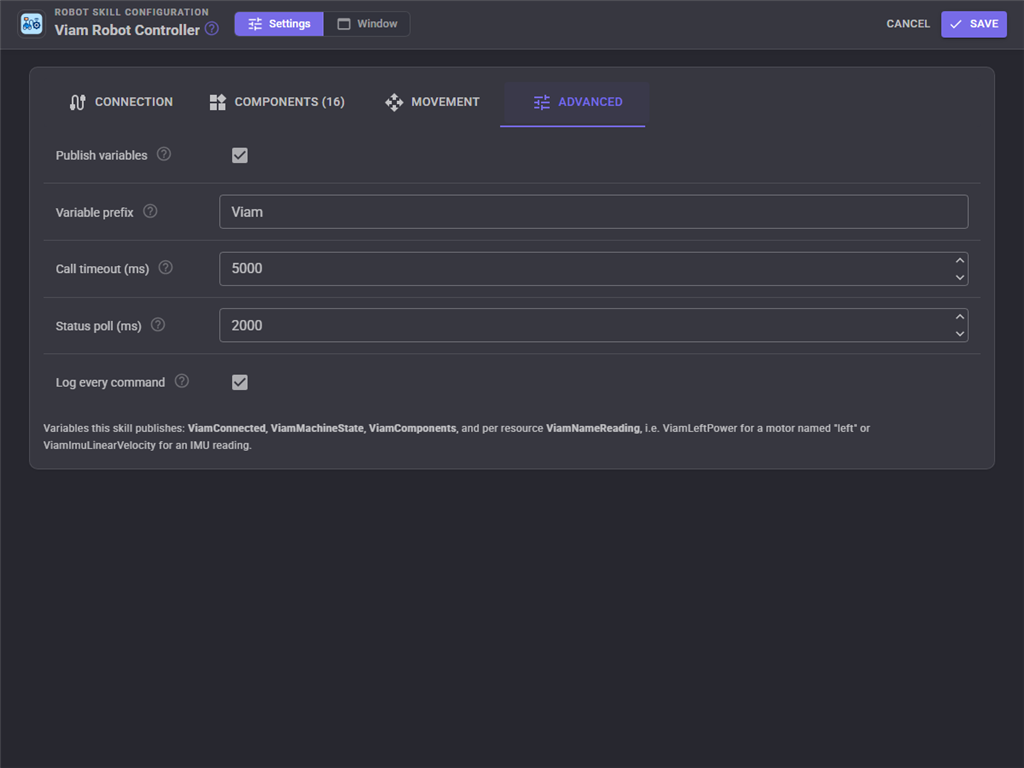Click the ViamComponents variable name
The width and height of the screenshot is (1024, 768).
pyautogui.click(x=412, y=428)
